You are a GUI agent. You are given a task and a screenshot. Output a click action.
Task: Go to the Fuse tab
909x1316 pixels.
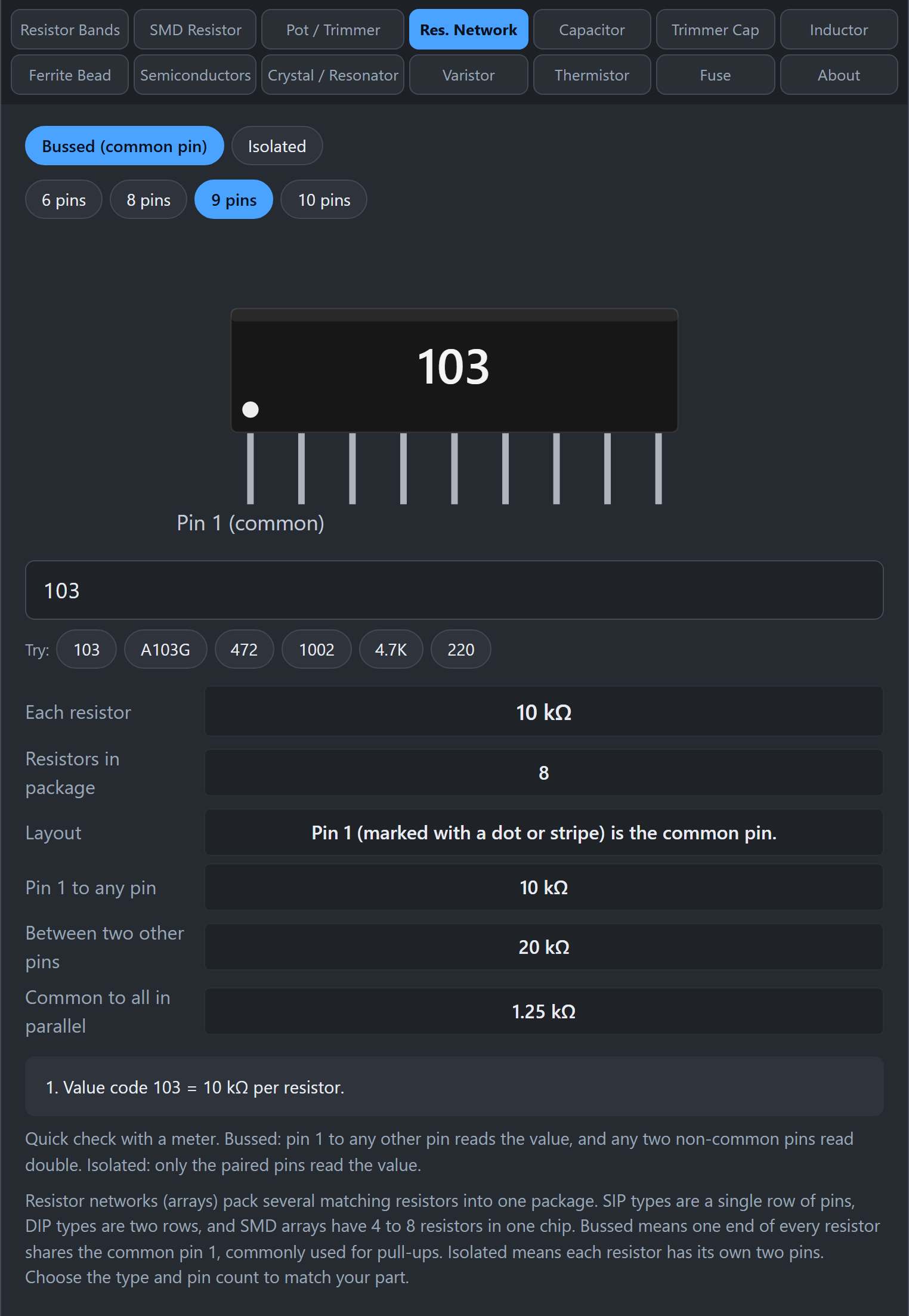(715, 75)
